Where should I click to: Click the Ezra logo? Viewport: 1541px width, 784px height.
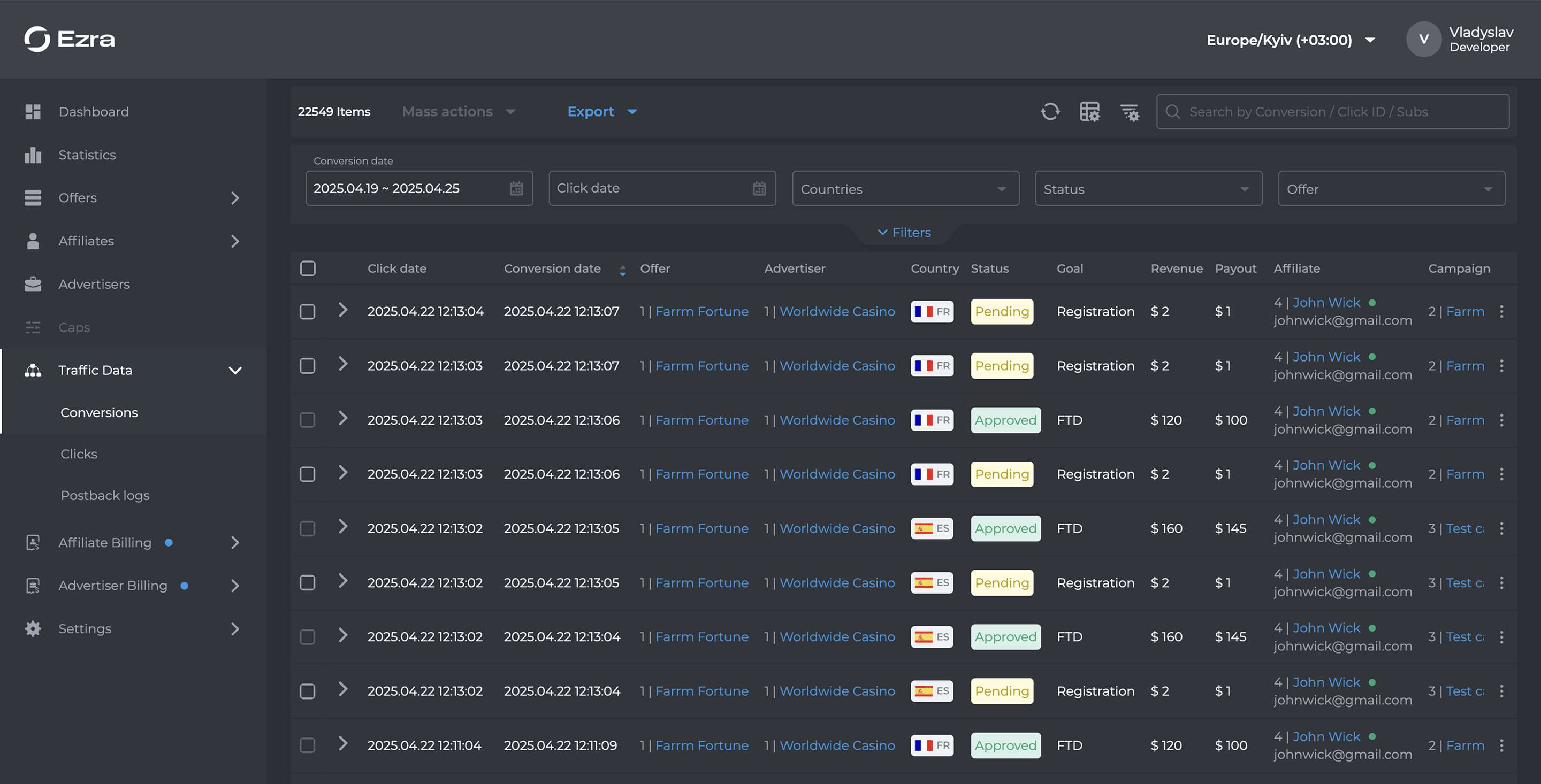(x=70, y=39)
